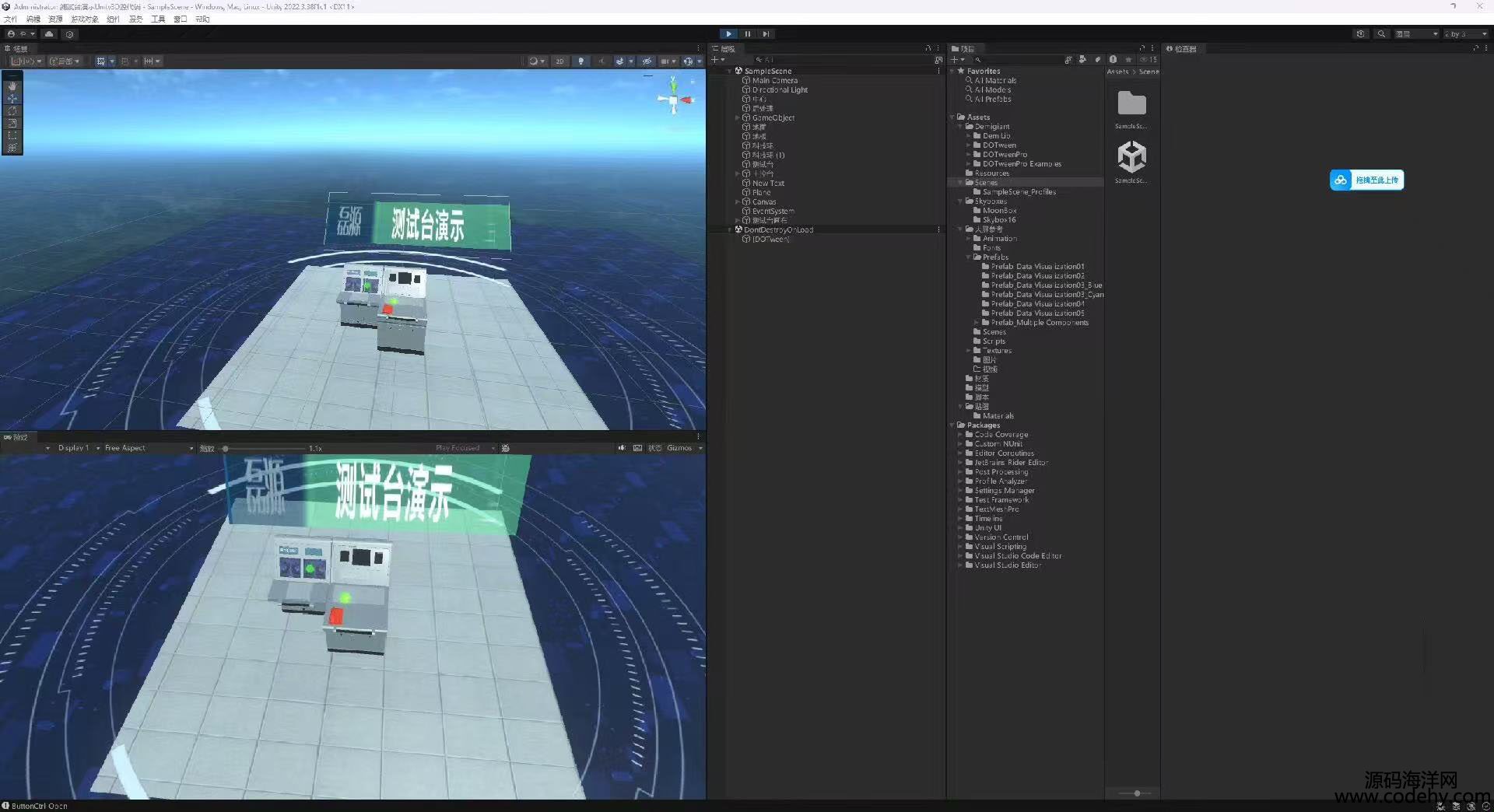Screen dimensions: 1494x812
Task: Open grid visibility dropdown arrow
Action: [112, 61]
